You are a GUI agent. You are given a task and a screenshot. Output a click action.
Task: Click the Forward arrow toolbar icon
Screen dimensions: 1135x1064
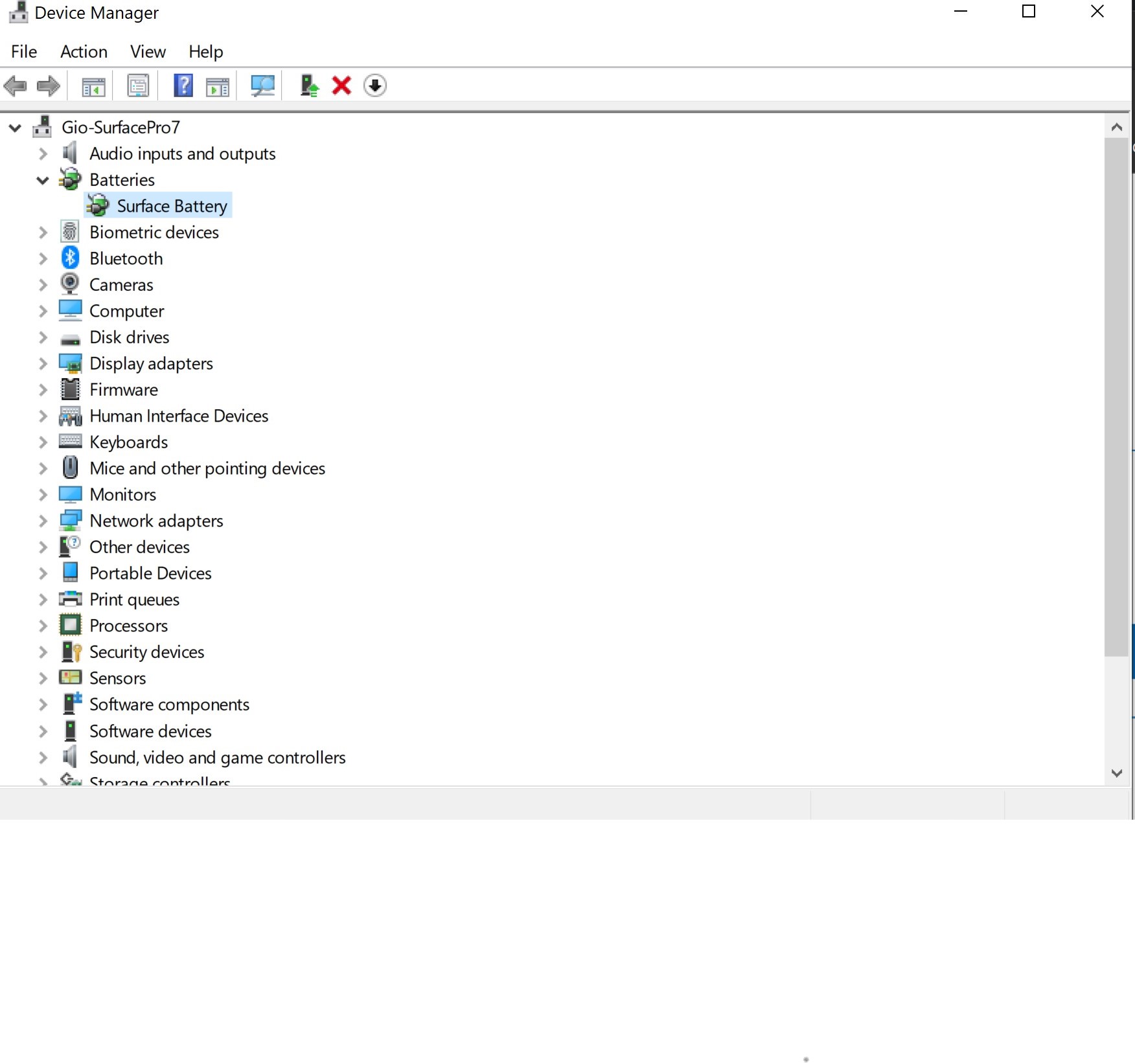pyautogui.click(x=49, y=85)
